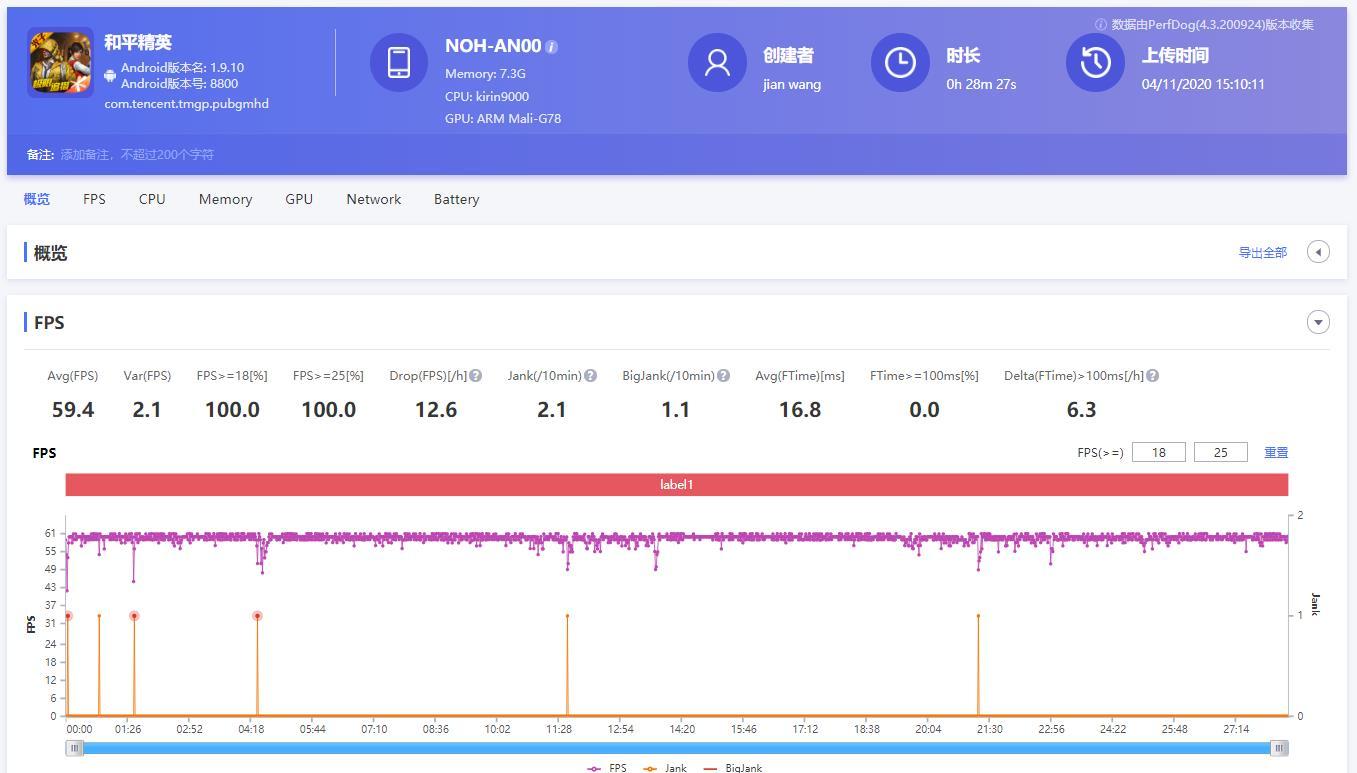Image resolution: width=1357 pixels, height=773 pixels.
Task: Click the creator user avatar icon
Action: tap(717, 62)
